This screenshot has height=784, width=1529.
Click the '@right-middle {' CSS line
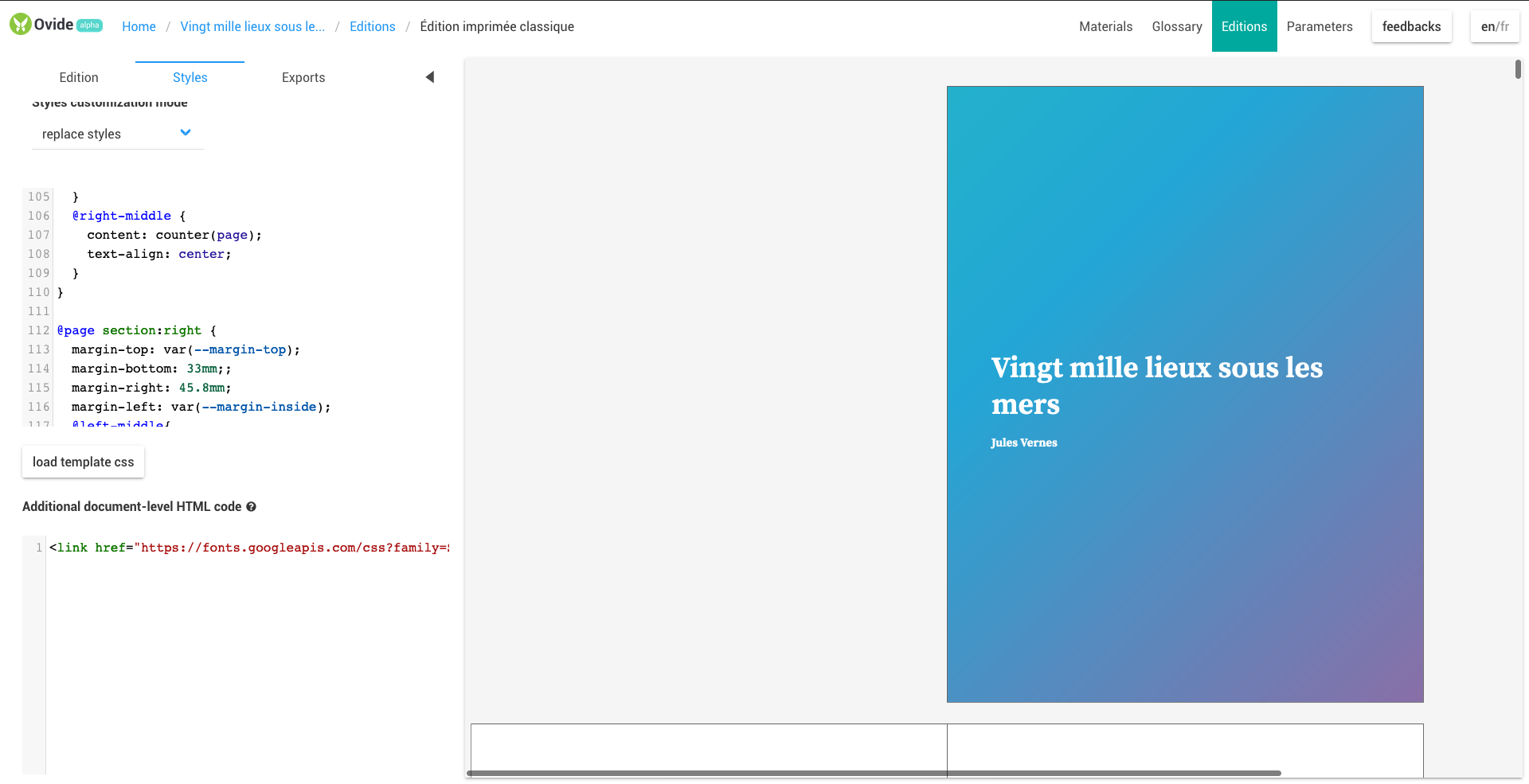(x=129, y=216)
